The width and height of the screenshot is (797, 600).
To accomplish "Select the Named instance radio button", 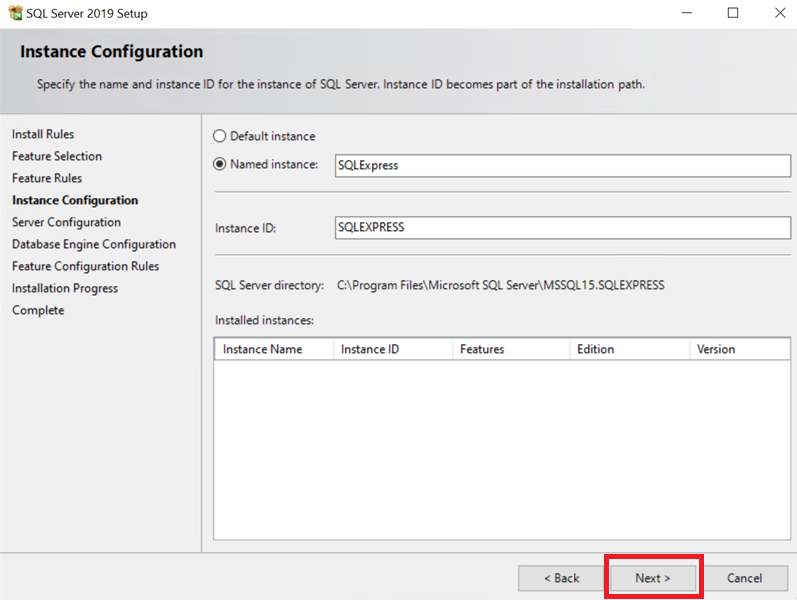I will coord(220,164).
